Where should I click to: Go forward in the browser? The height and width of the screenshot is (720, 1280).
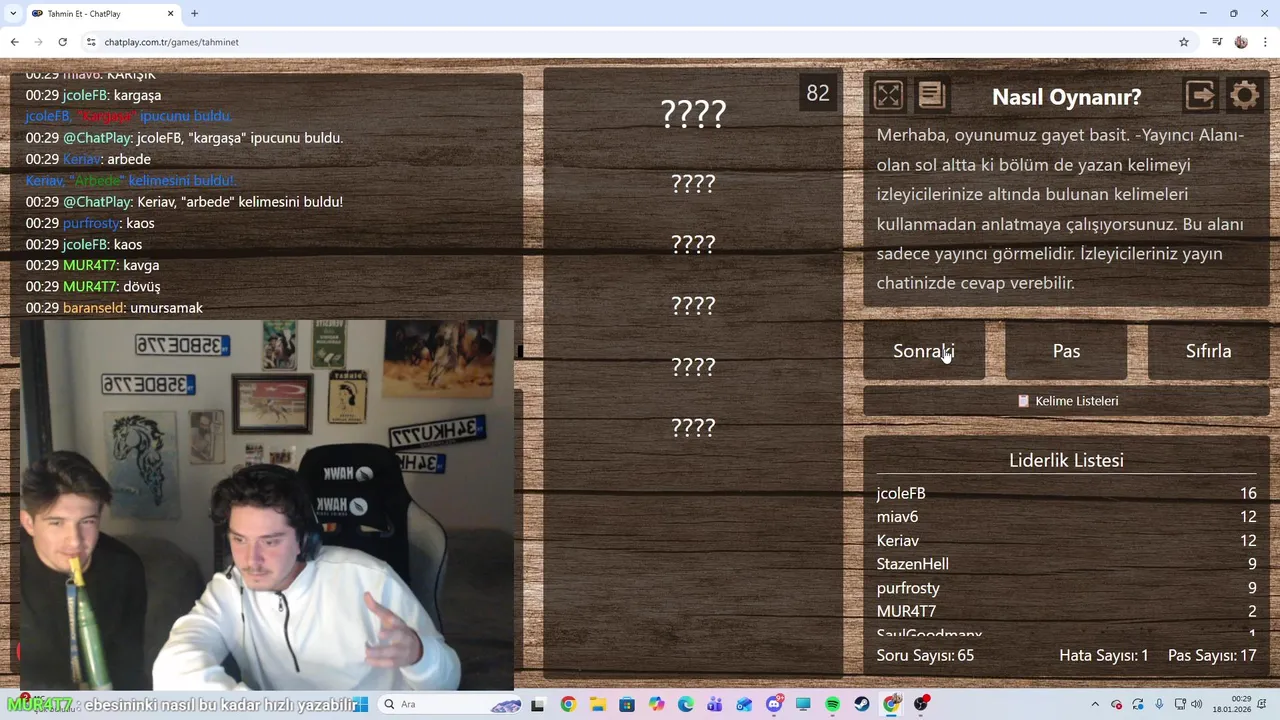pyautogui.click(x=38, y=42)
